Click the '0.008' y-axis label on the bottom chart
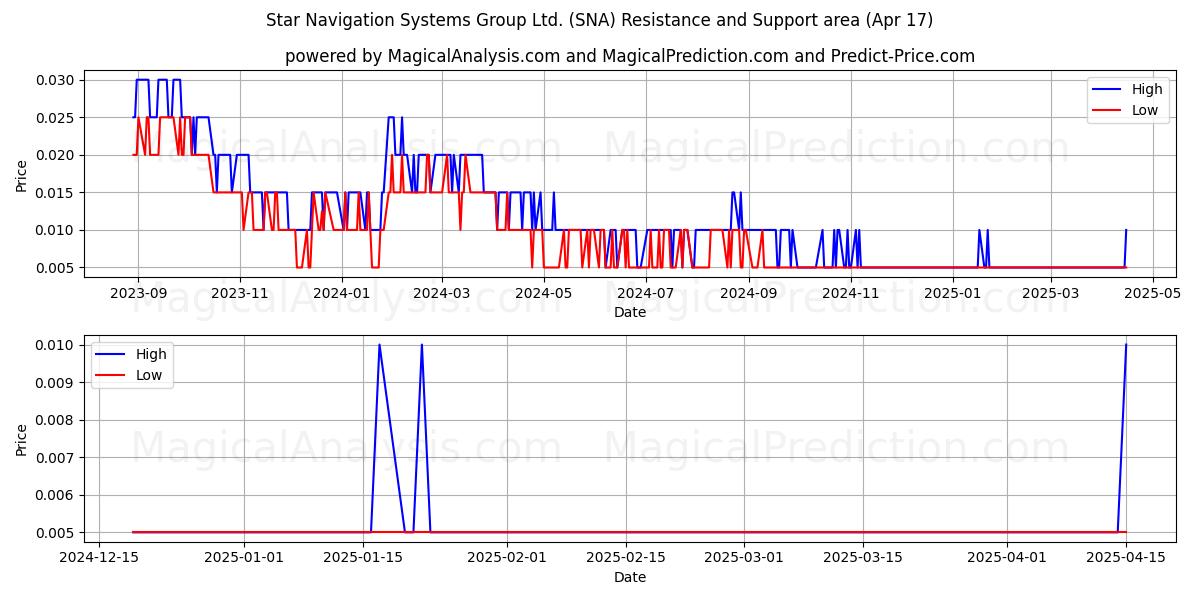This screenshot has height=600, width=1200. coord(57,420)
